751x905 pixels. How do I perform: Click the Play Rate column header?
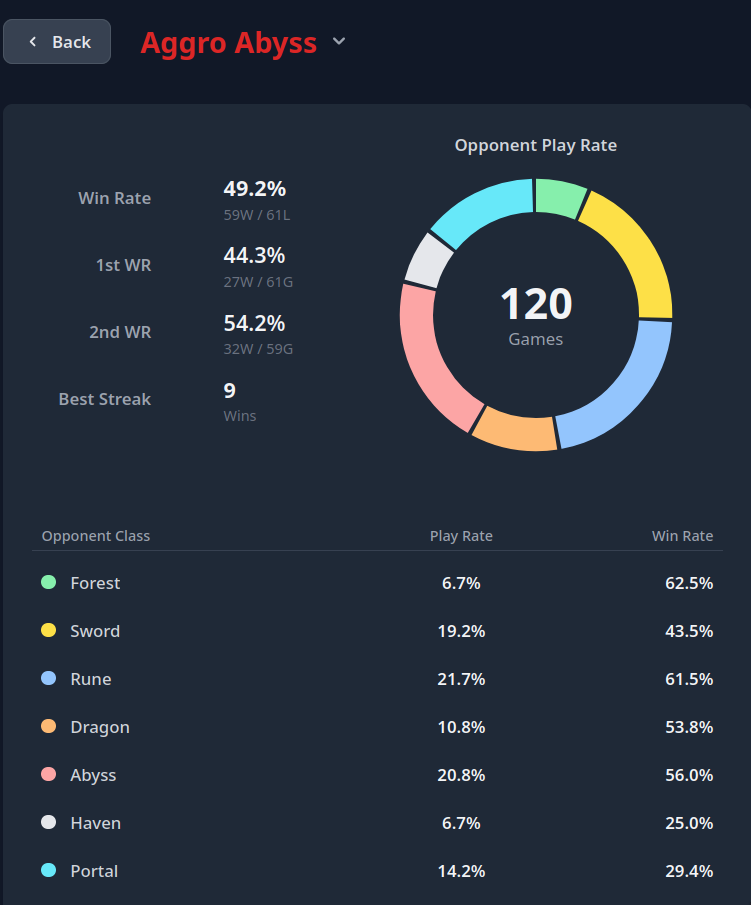click(x=461, y=536)
